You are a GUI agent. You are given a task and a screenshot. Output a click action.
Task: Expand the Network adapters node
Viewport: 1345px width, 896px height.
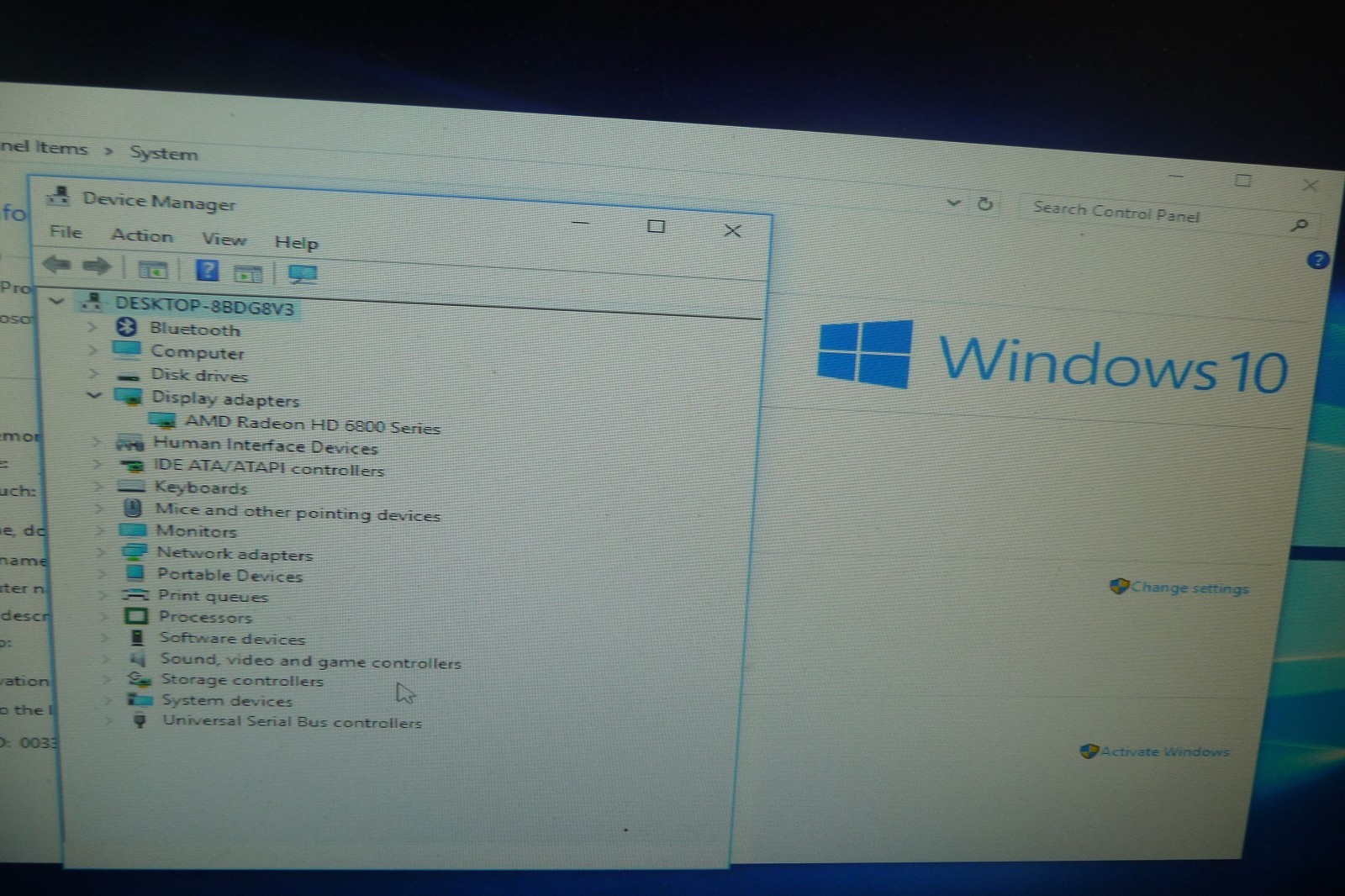[101, 551]
